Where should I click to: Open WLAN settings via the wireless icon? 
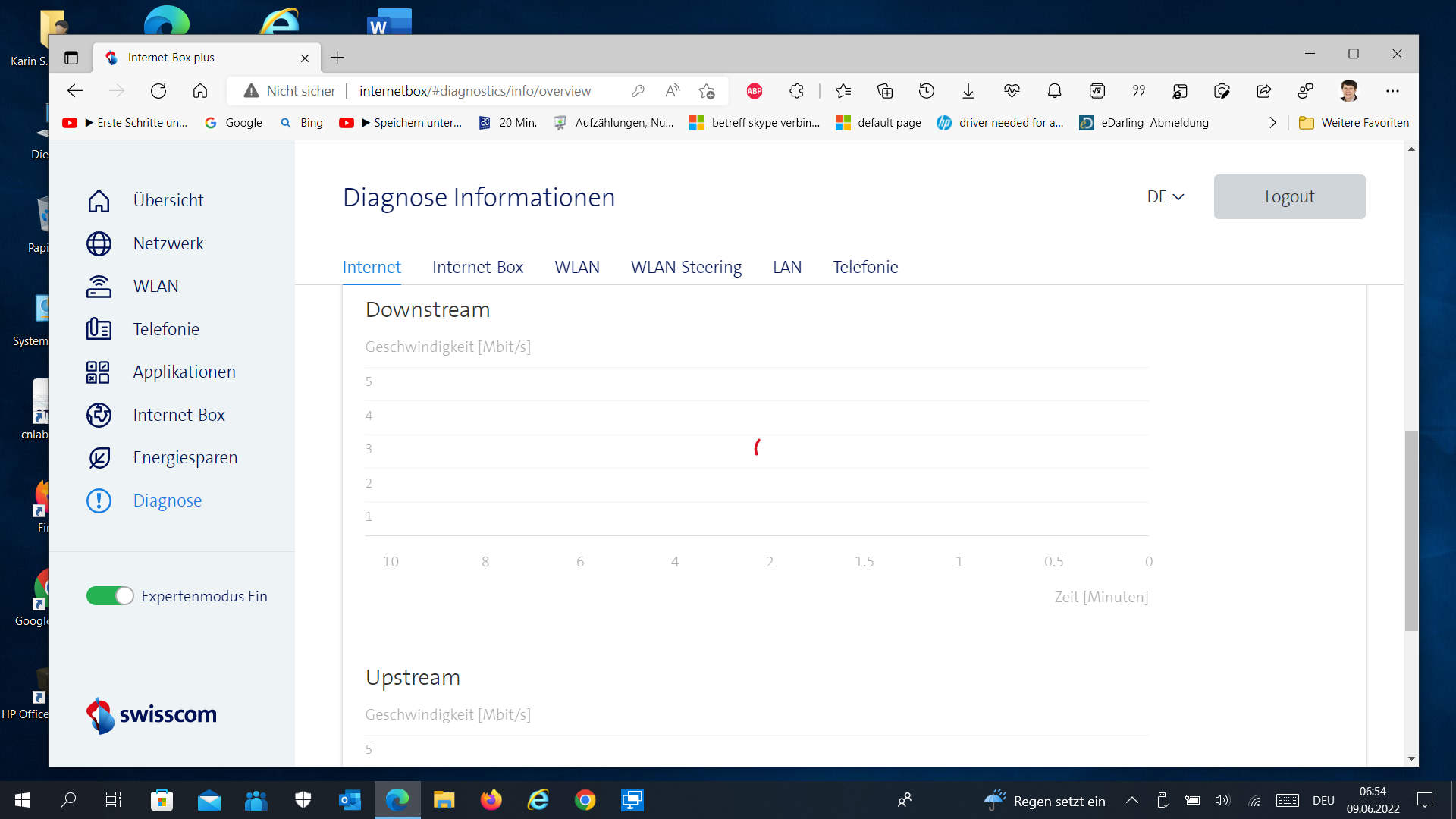pos(99,286)
